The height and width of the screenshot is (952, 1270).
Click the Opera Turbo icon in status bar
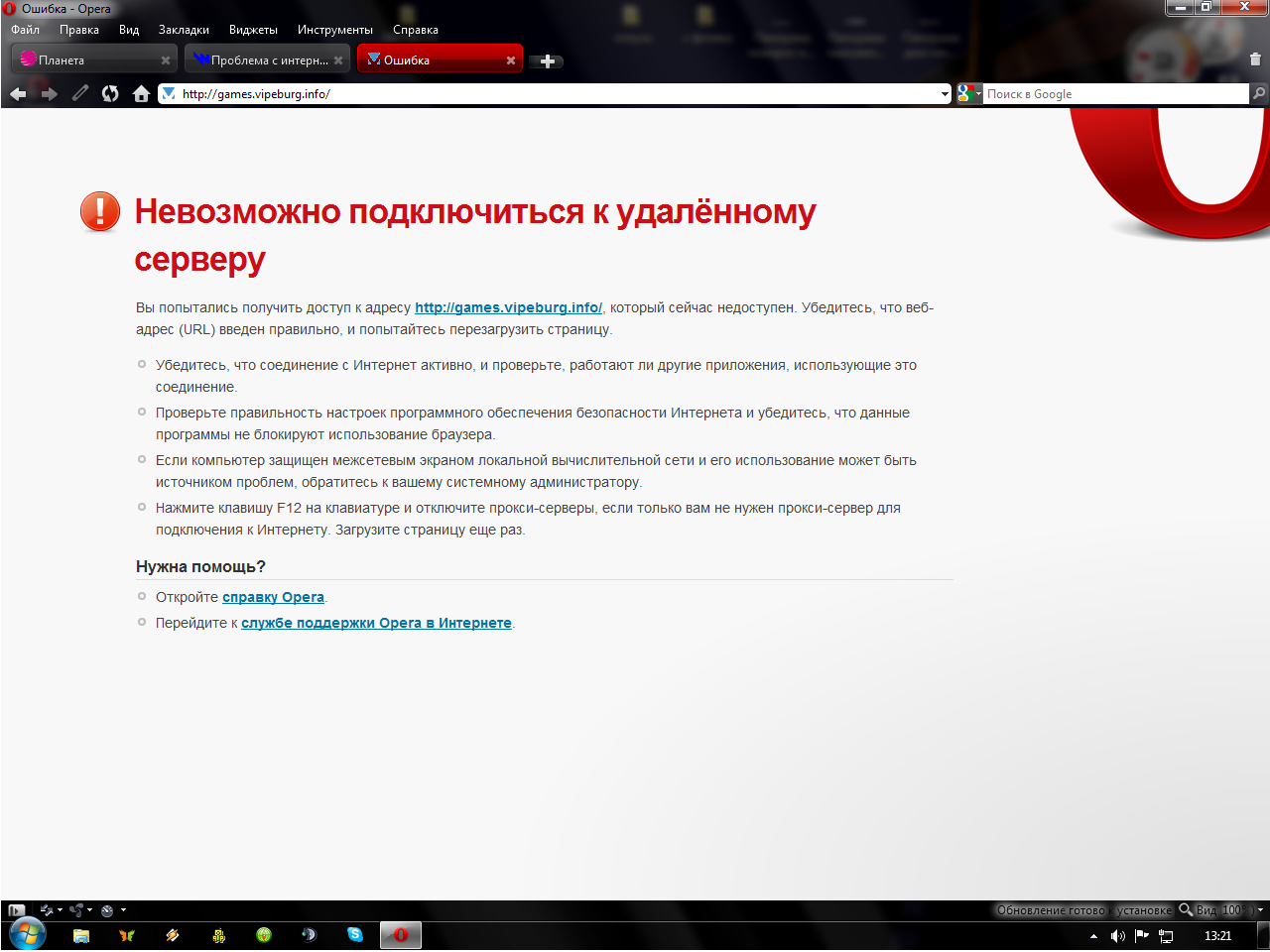pos(107,909)
